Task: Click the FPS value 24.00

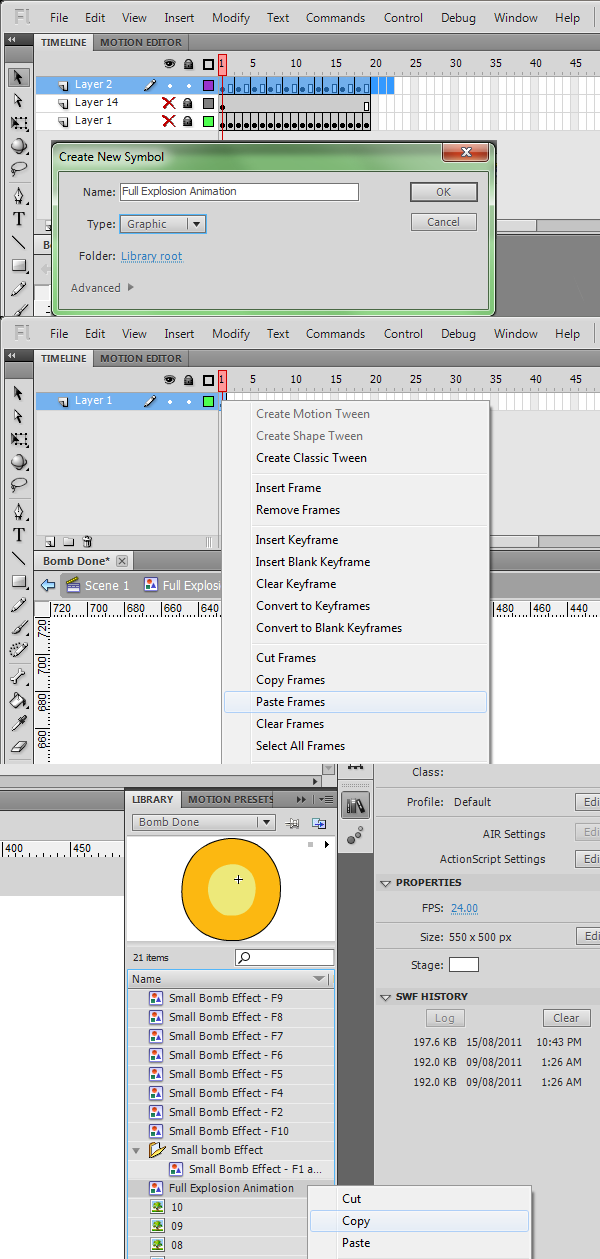Action: coord(464,908)
